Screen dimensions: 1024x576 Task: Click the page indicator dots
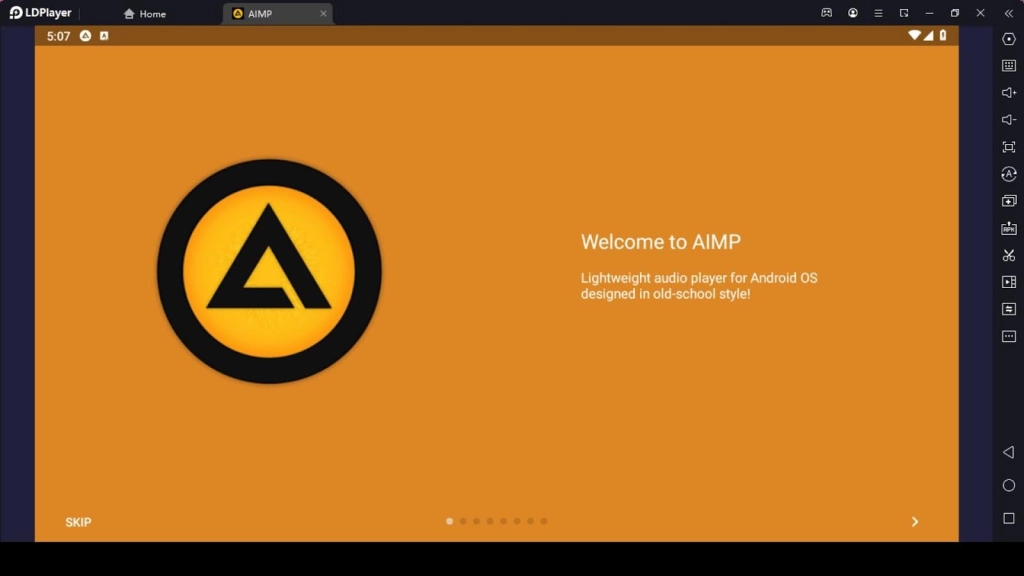click(x=496, y=521)
